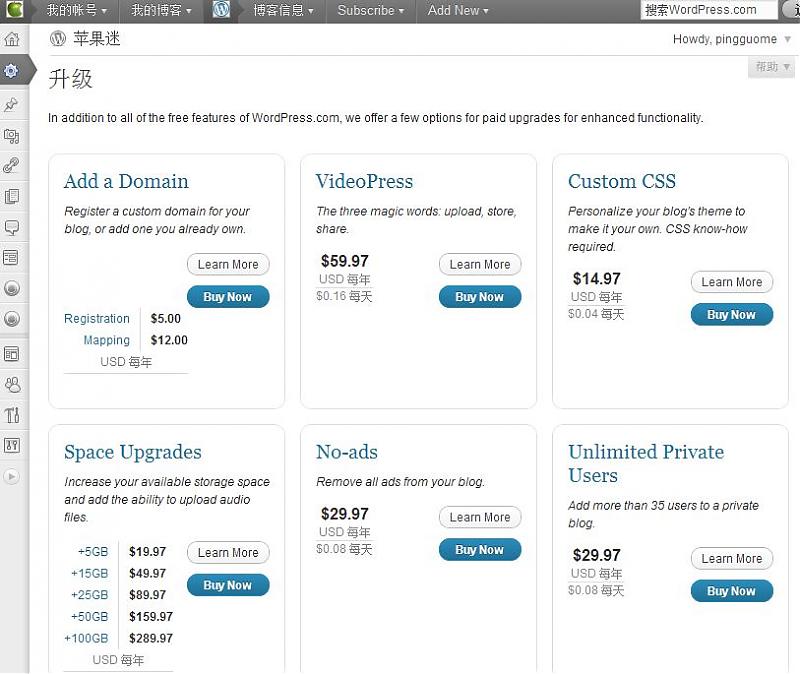Open Links chain icon in sidebar
The width and height of the screenshot is (800, 674).
(x=12, y=165)
